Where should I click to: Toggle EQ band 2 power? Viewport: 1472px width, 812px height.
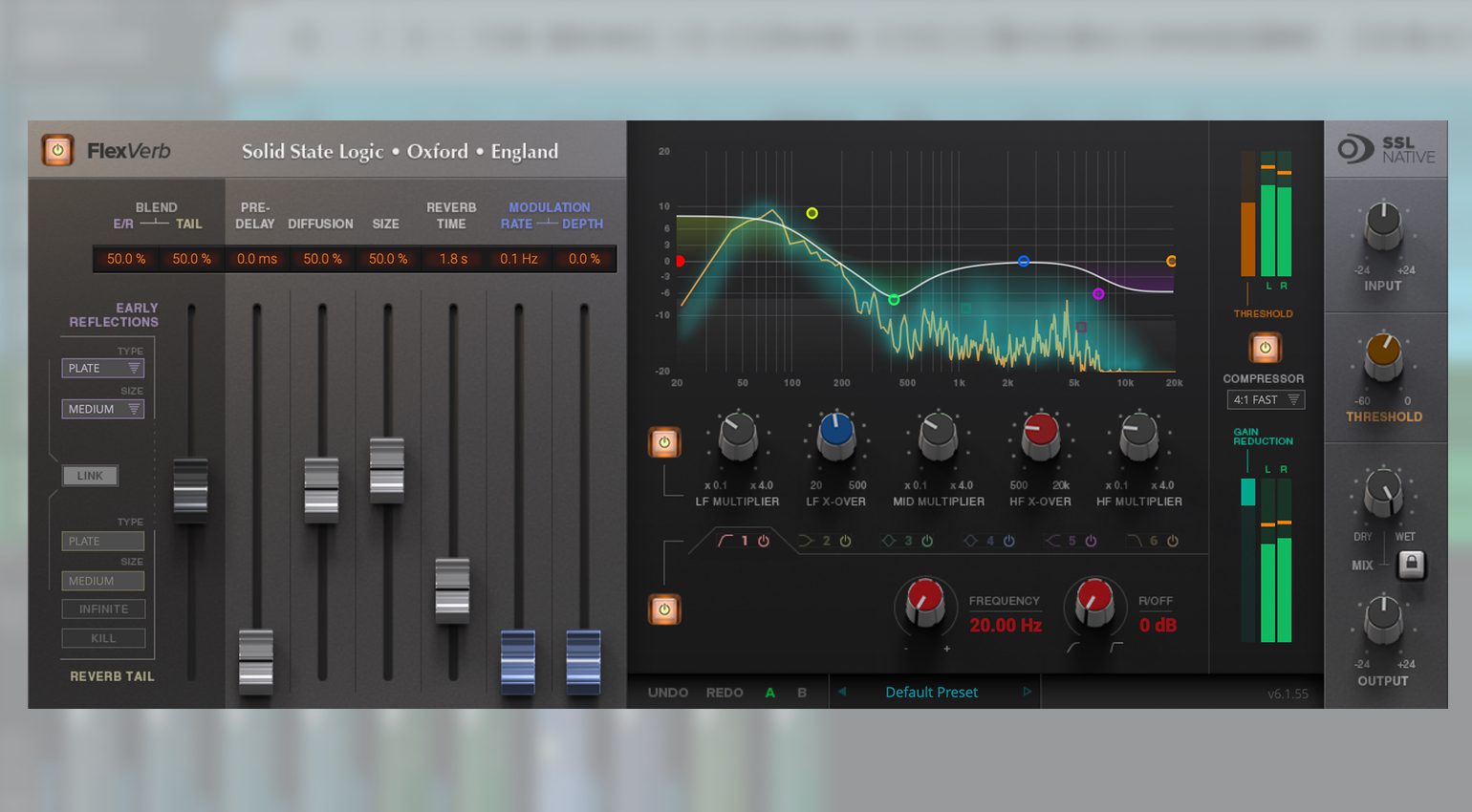pyautogui.click(x=845, y=541)
